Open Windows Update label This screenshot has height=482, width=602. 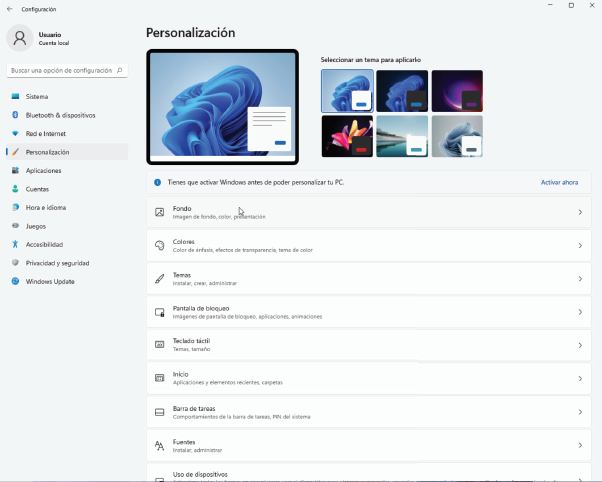point(50,282)
